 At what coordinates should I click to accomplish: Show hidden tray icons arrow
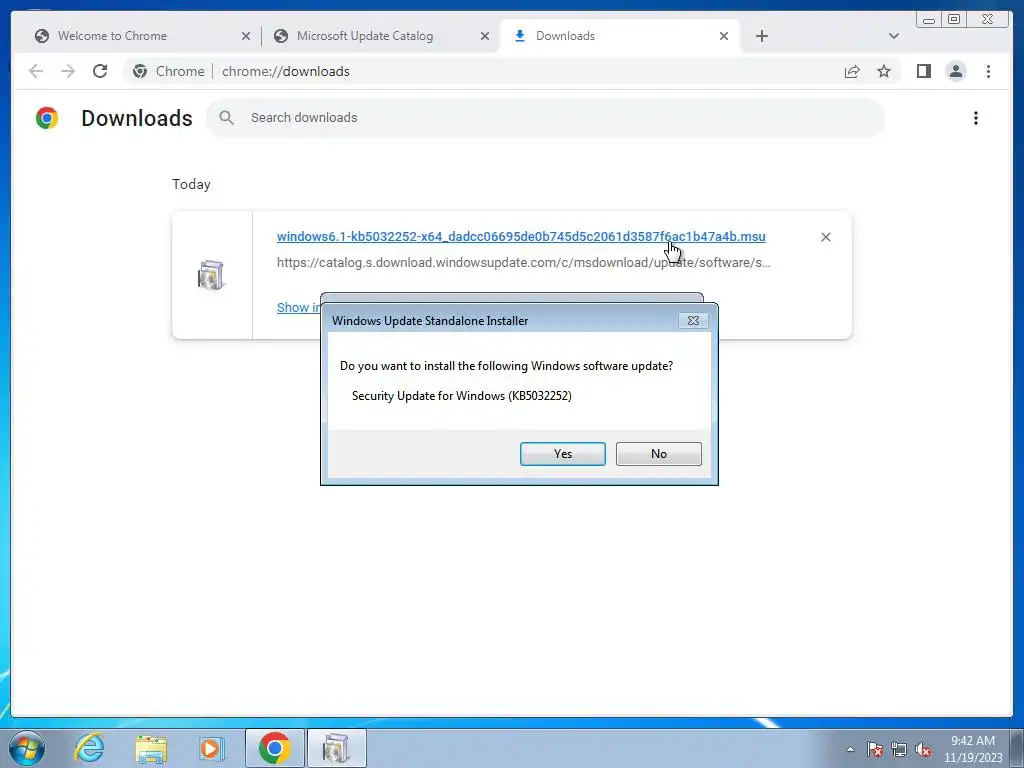[x=850, y=749]
